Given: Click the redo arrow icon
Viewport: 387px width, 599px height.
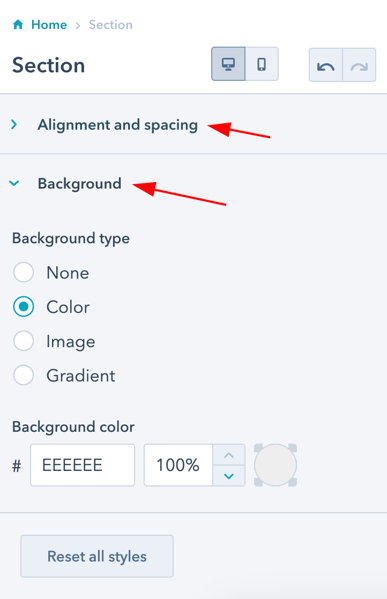Looking at the screenshot, I should 359,65.
